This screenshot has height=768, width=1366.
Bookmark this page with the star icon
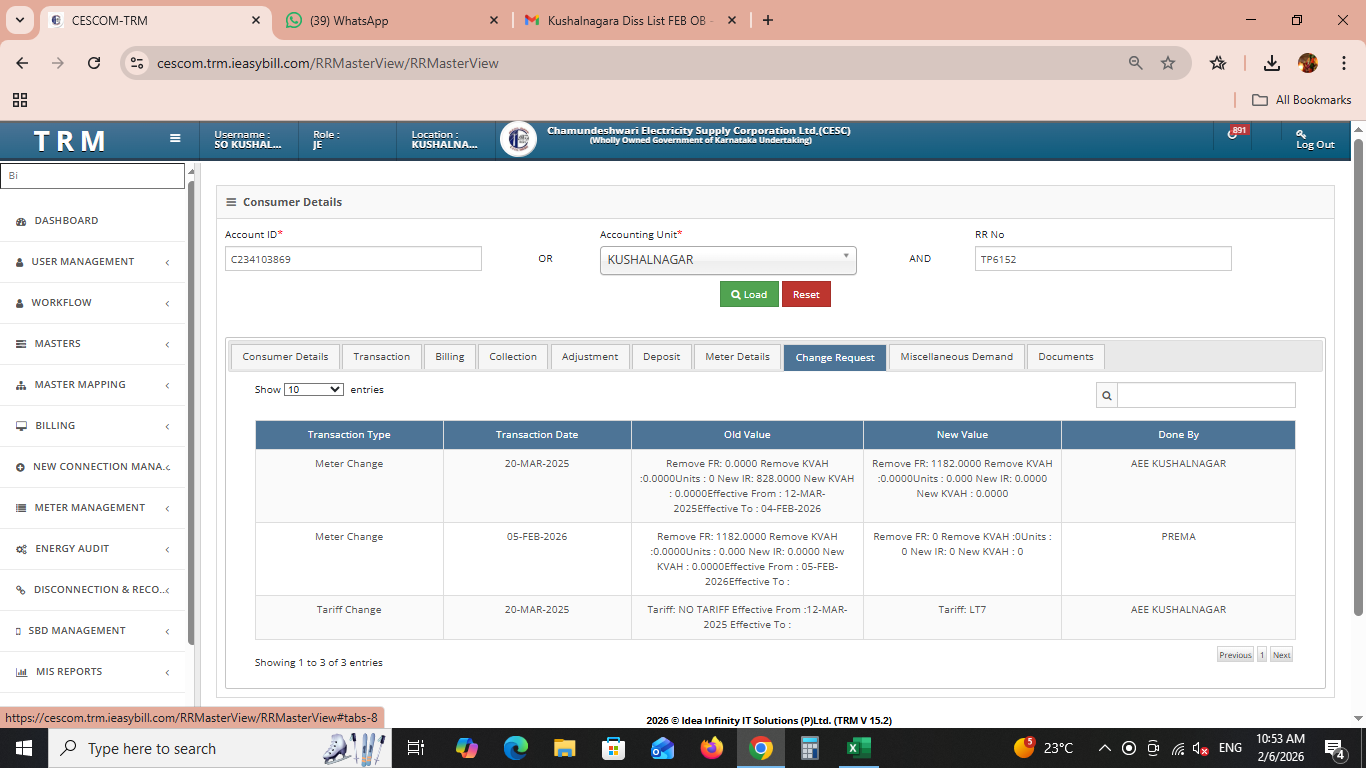point(1168,63)
